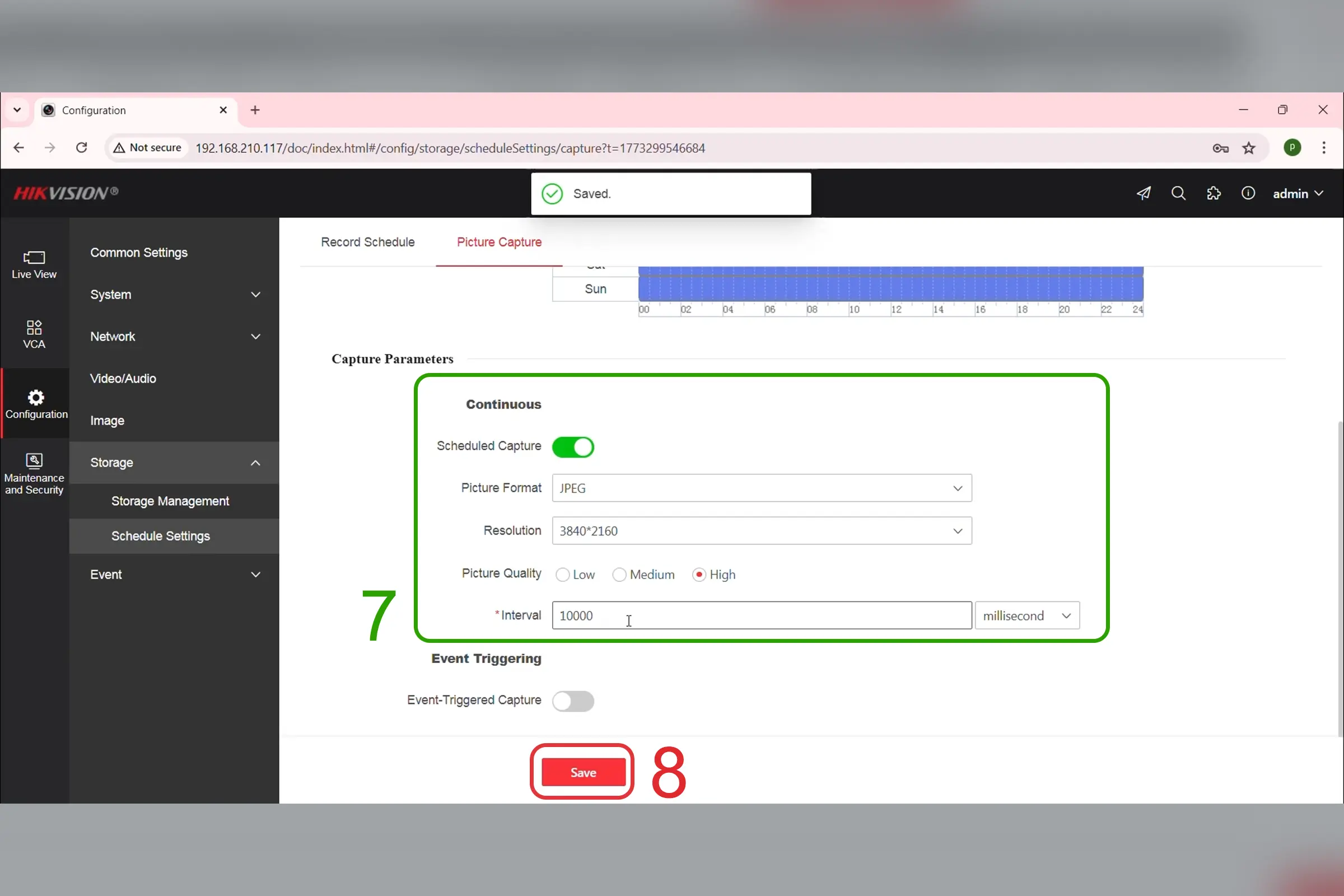
Task: Bookmark page with star icon
Action: 1249,148
